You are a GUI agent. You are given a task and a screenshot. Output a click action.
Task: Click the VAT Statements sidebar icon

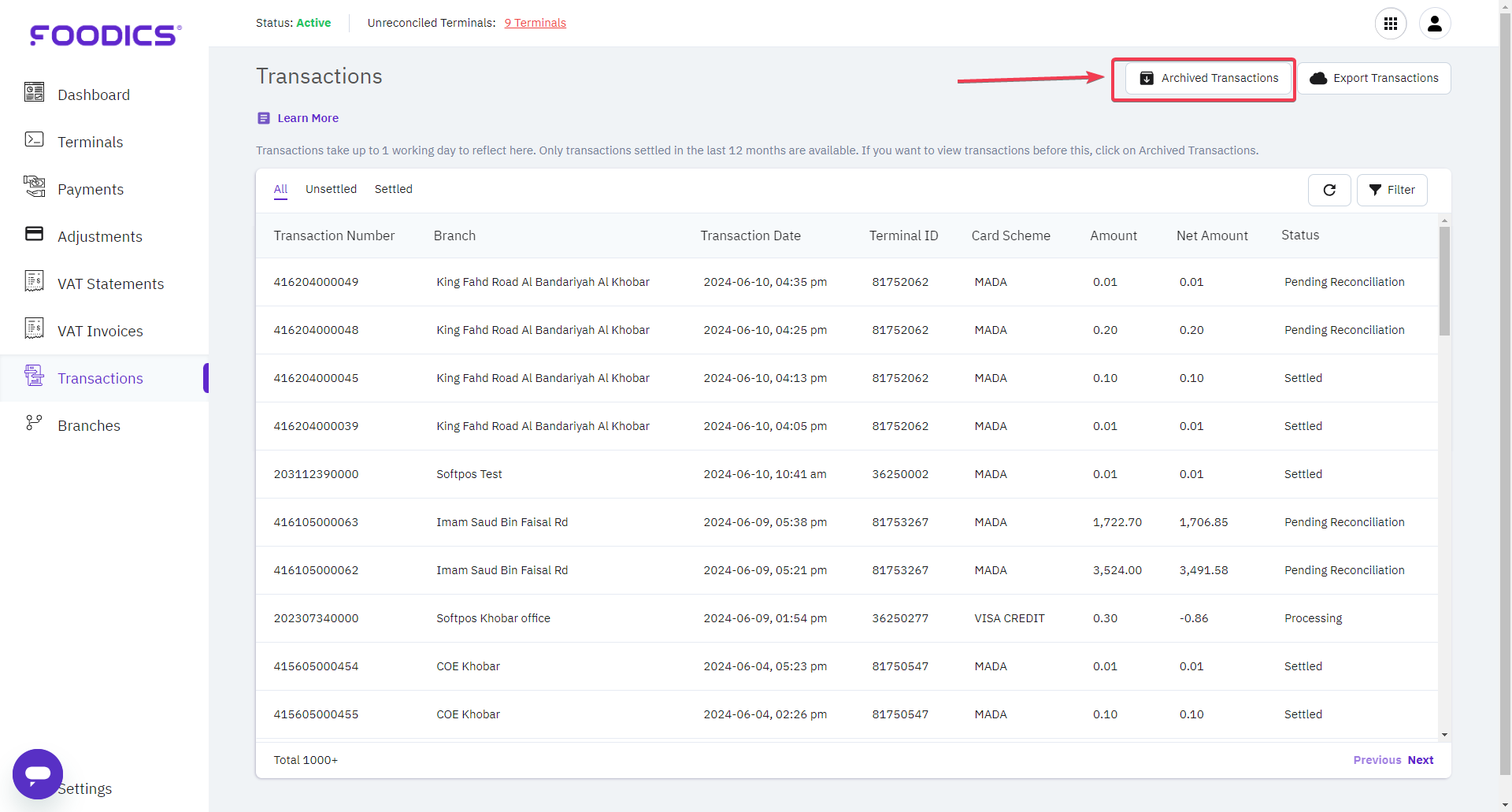click(x=34, y=281)
